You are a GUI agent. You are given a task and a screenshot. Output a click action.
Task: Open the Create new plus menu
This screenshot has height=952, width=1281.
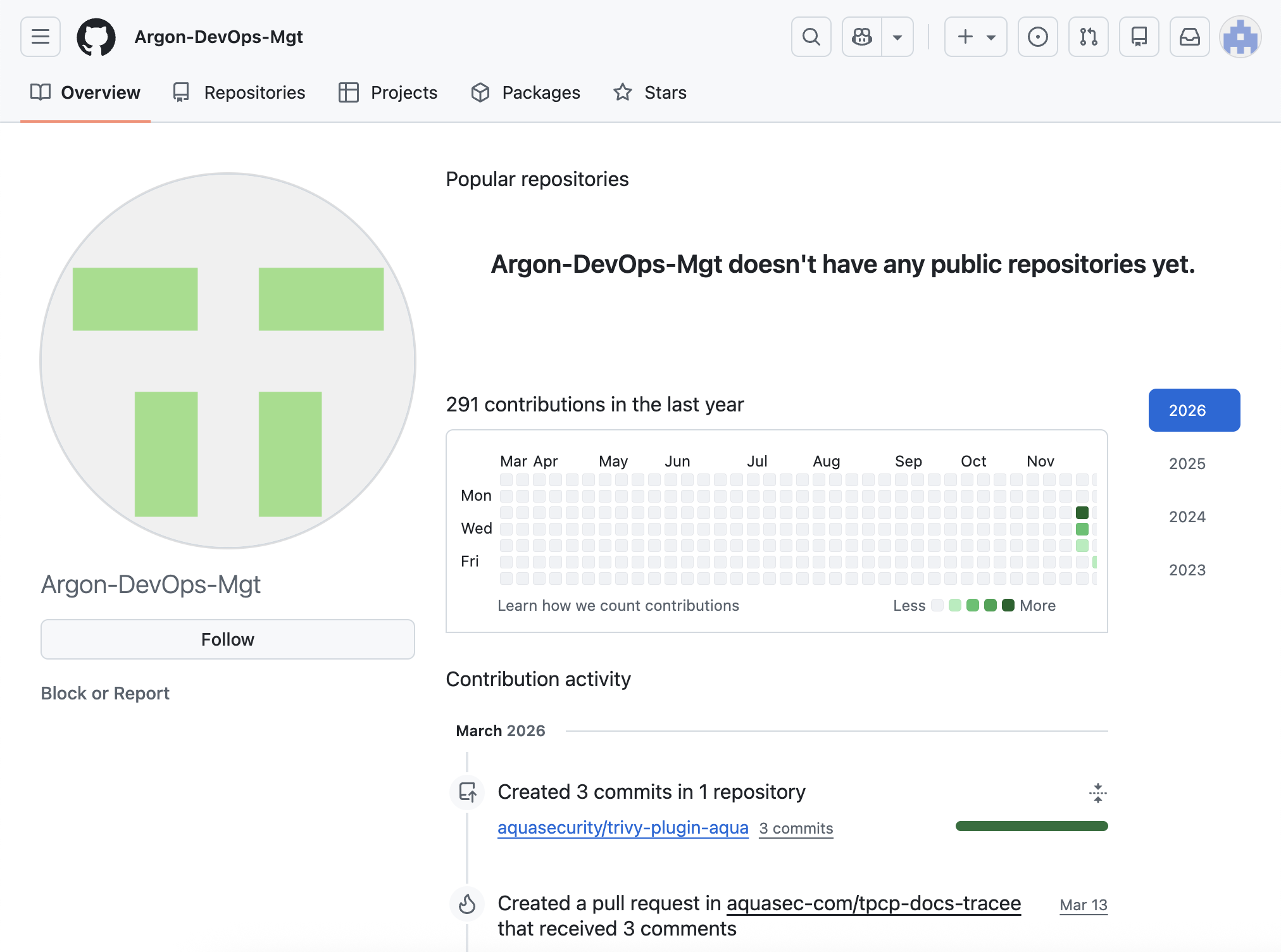976,37
